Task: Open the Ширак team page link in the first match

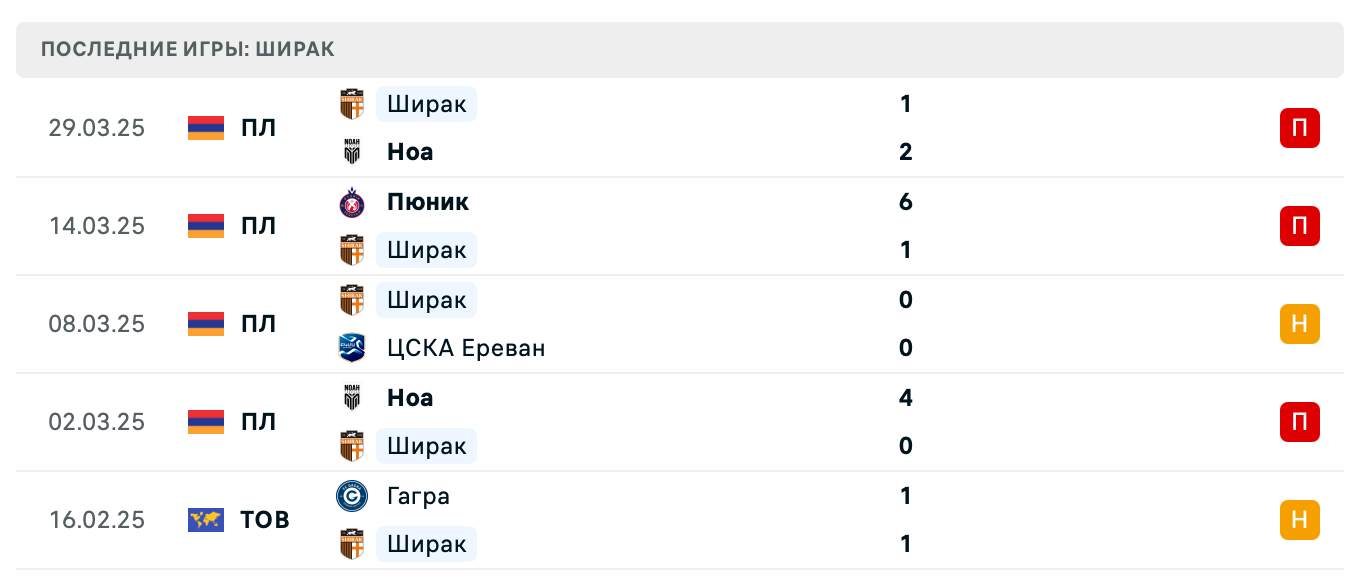Action: point(426,104)
